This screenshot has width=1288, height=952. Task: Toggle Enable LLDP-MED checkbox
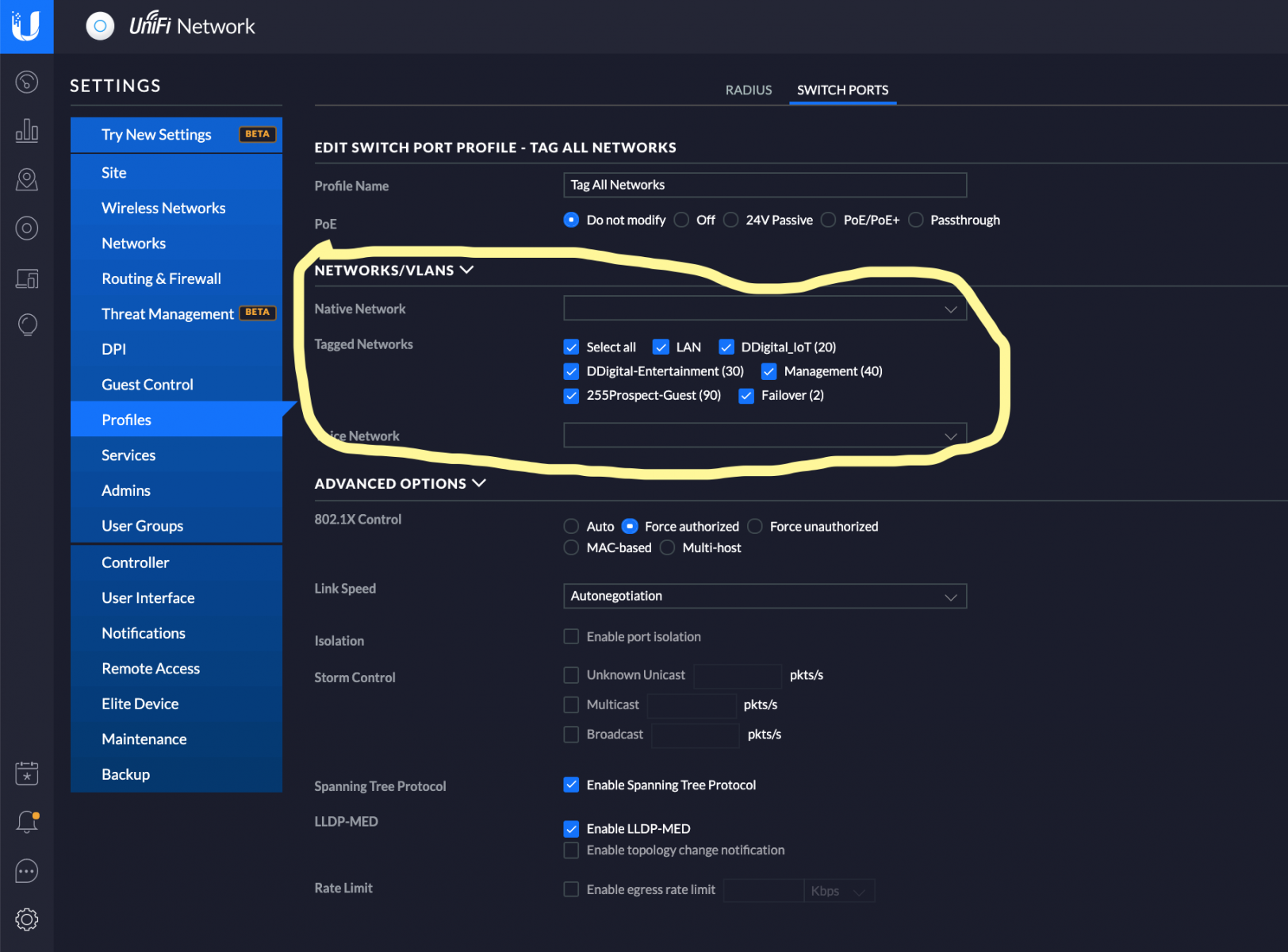click(x=571, y=829)
